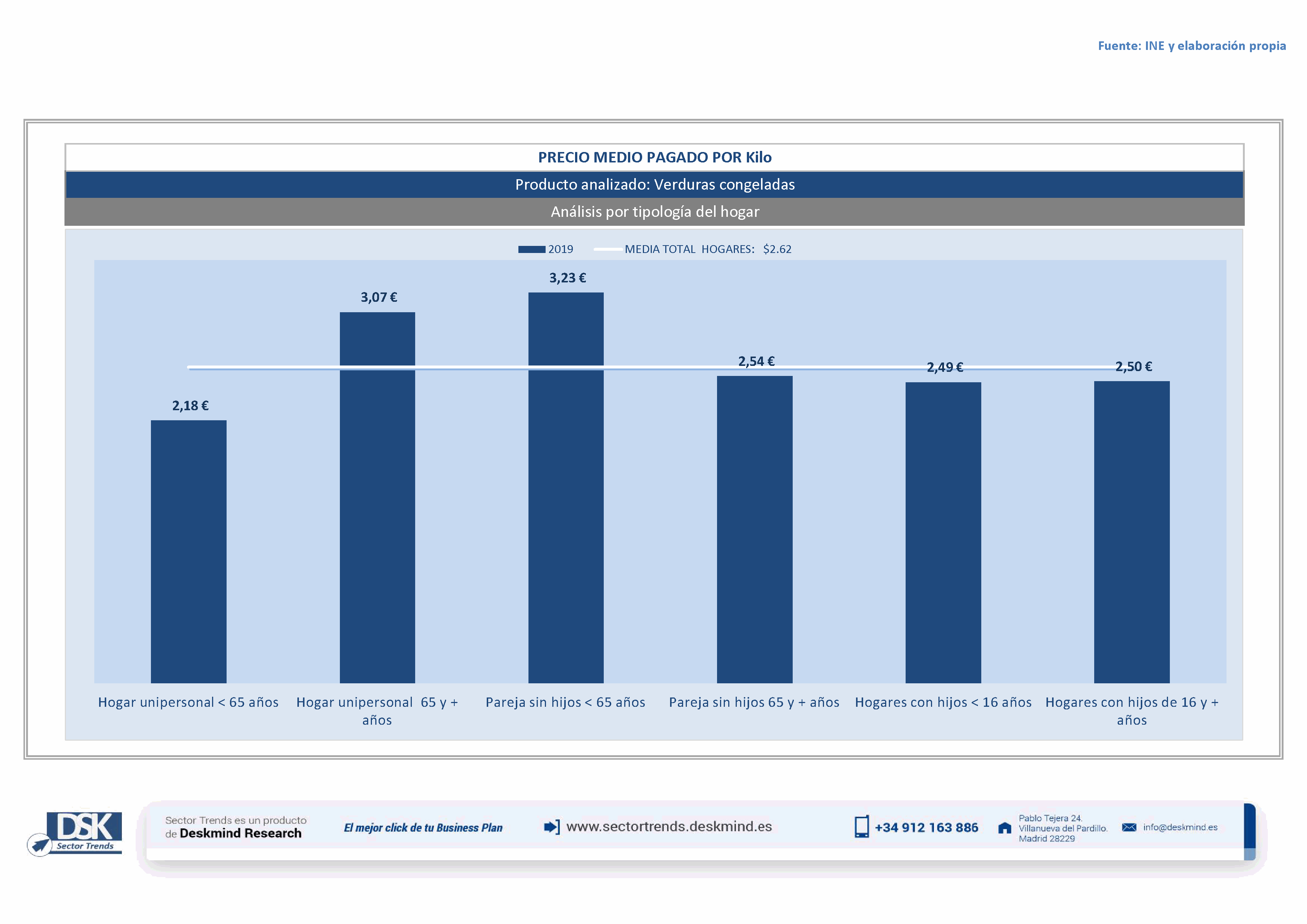This screenshot has width=1307, height=924.
Task: Open www.sectortrends.deskmind.es link
Action: tap(669, 827)
